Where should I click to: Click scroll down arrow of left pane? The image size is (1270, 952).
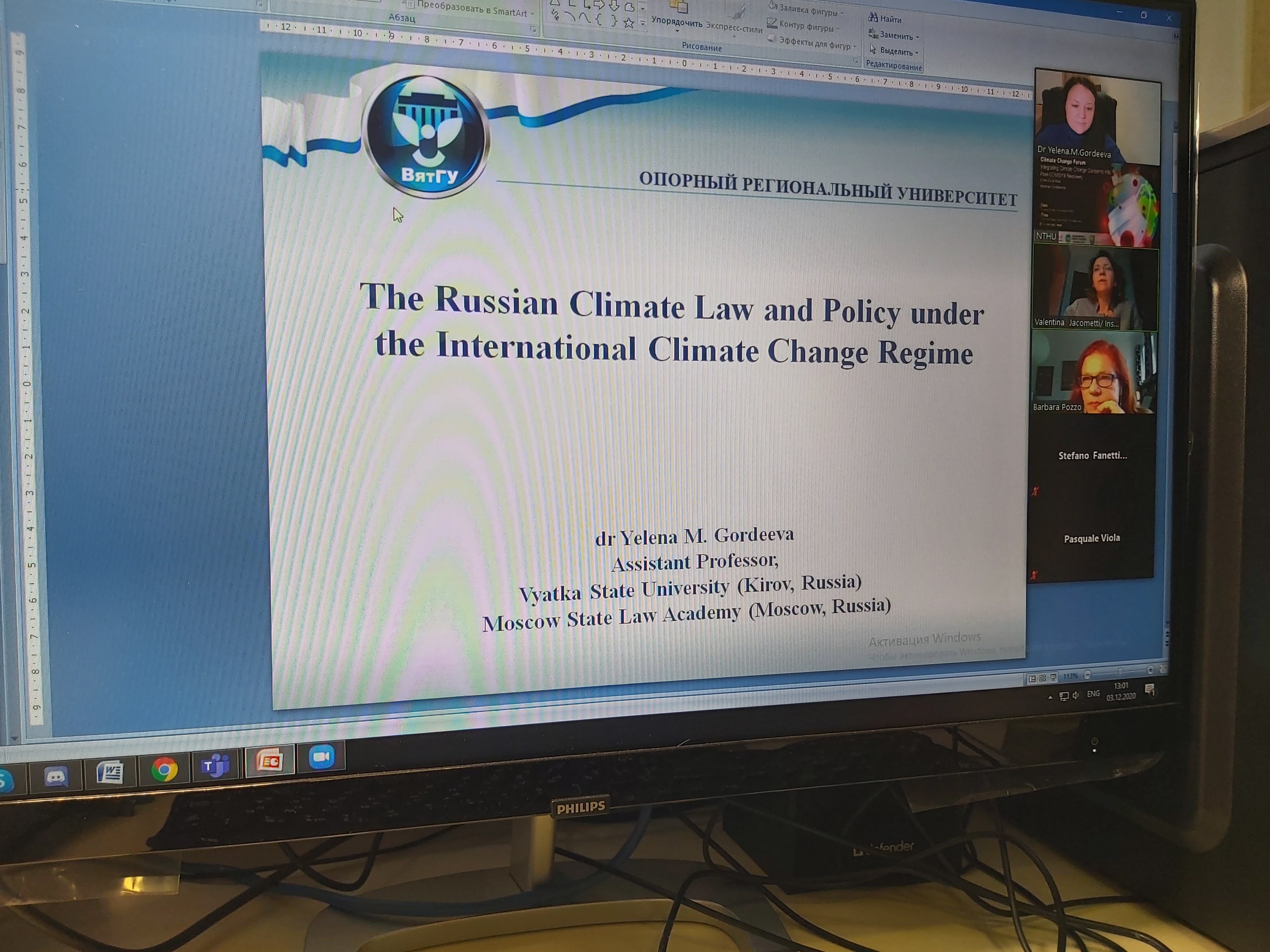(x=14, y=739)
